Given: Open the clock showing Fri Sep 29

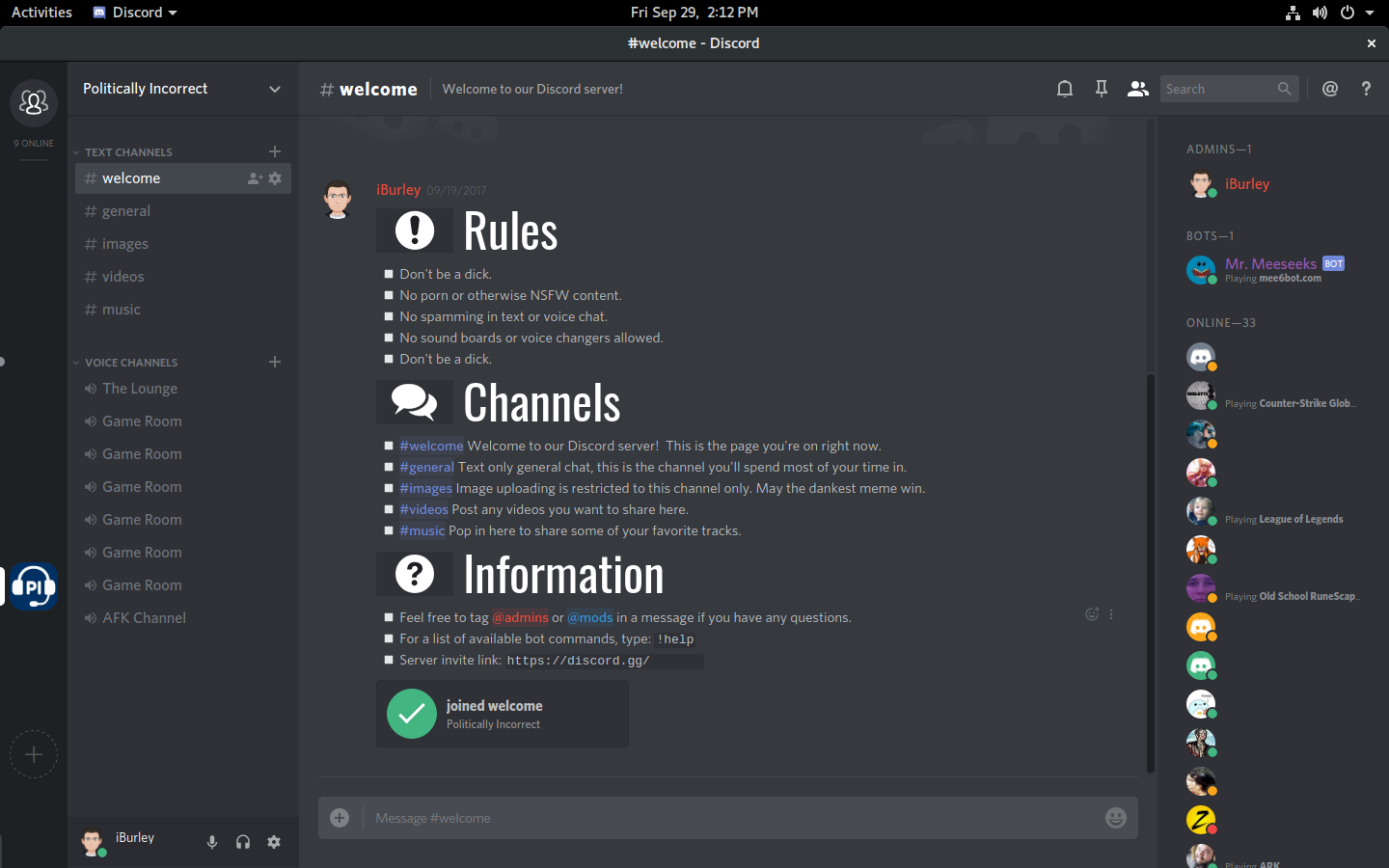Looking at the screenshot, I should pos(694,13).
